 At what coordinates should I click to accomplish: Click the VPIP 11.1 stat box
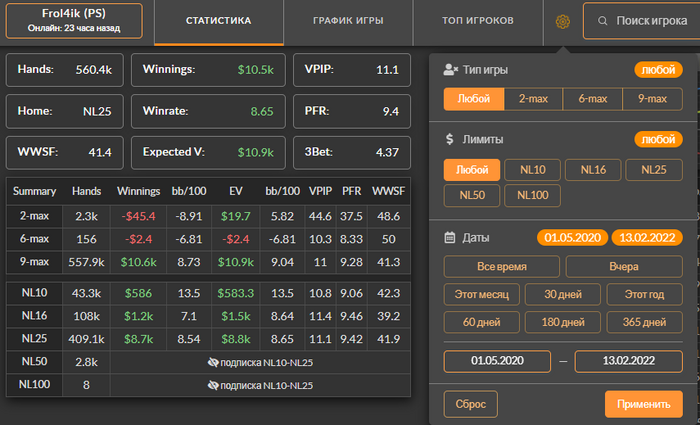[352, 70]
